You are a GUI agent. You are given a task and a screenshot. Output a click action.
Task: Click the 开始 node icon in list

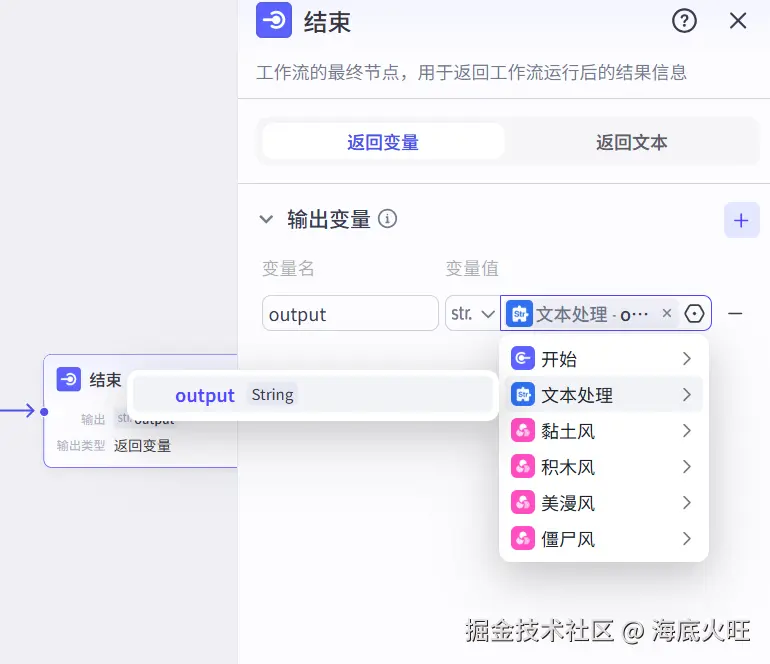click(522, 359)
